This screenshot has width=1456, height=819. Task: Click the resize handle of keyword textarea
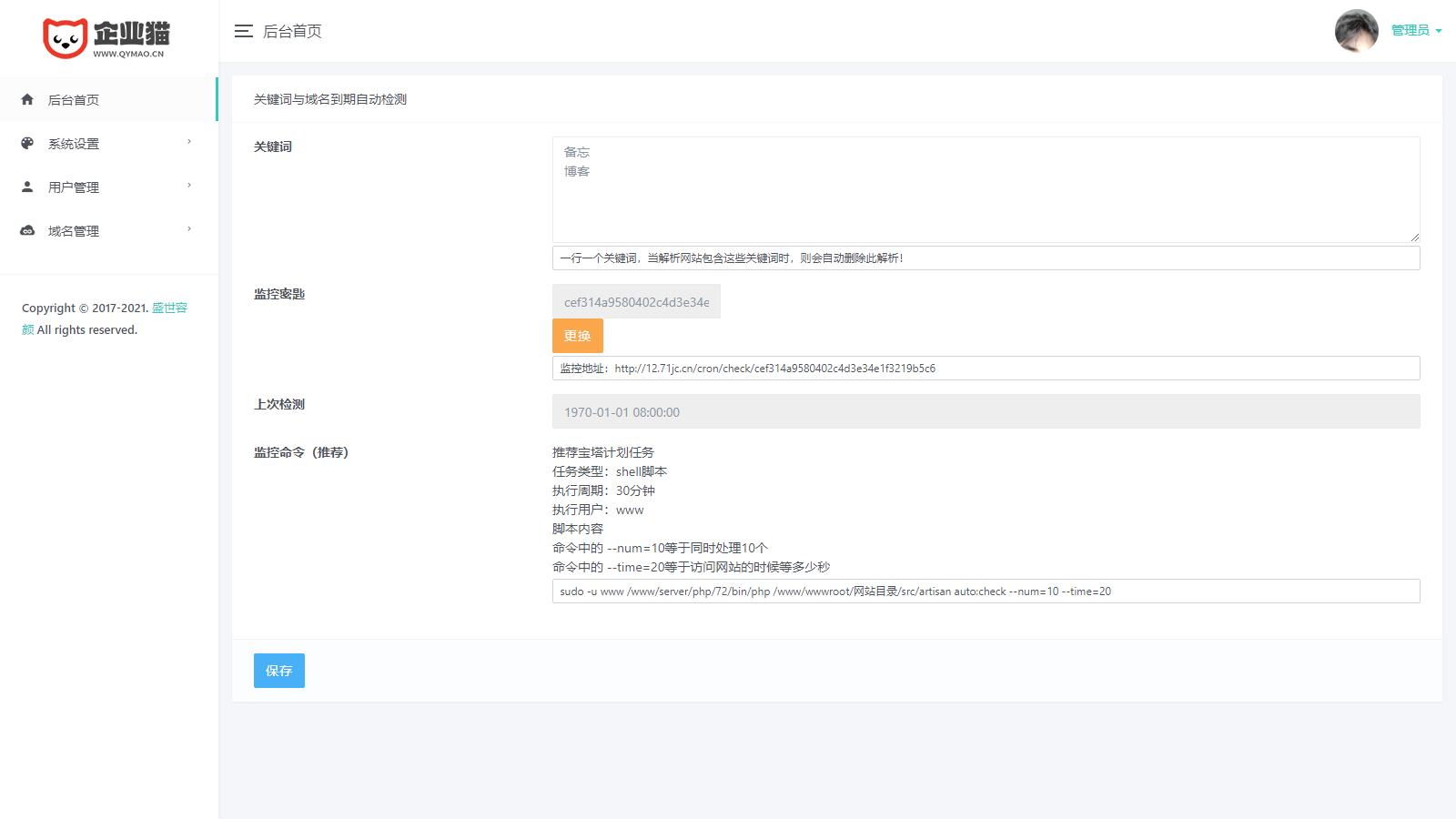click(1414, 238)
